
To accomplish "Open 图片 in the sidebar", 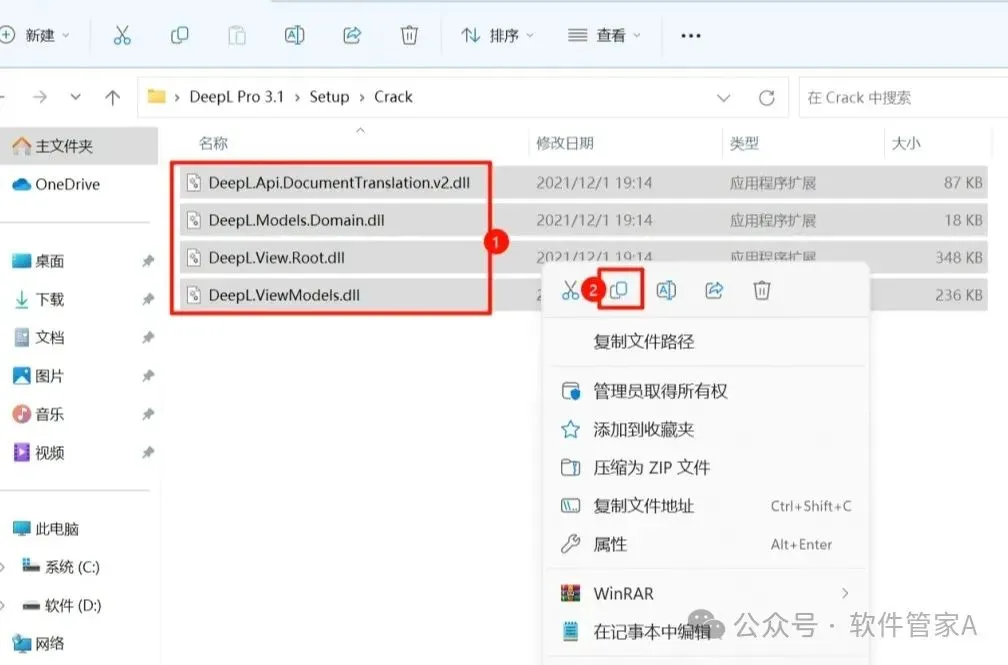I will coord(39,376).
